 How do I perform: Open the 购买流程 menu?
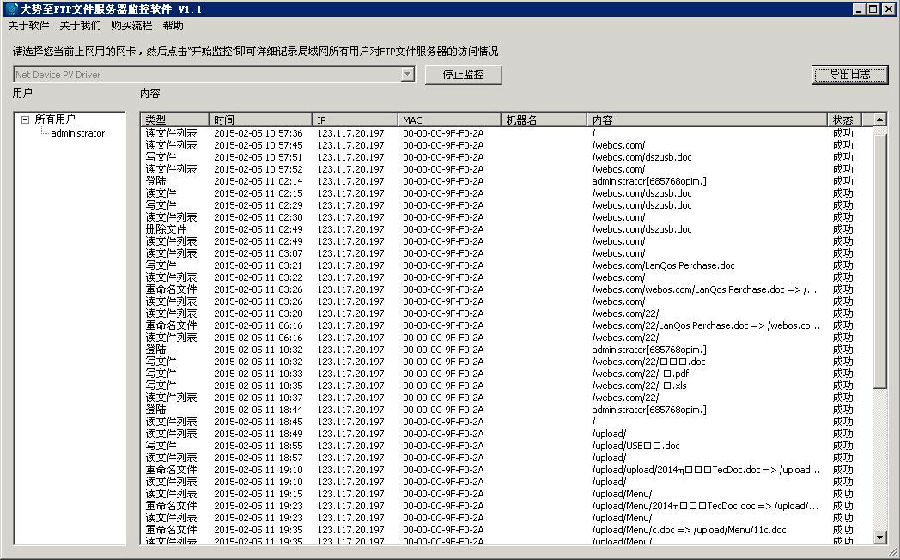131,26
